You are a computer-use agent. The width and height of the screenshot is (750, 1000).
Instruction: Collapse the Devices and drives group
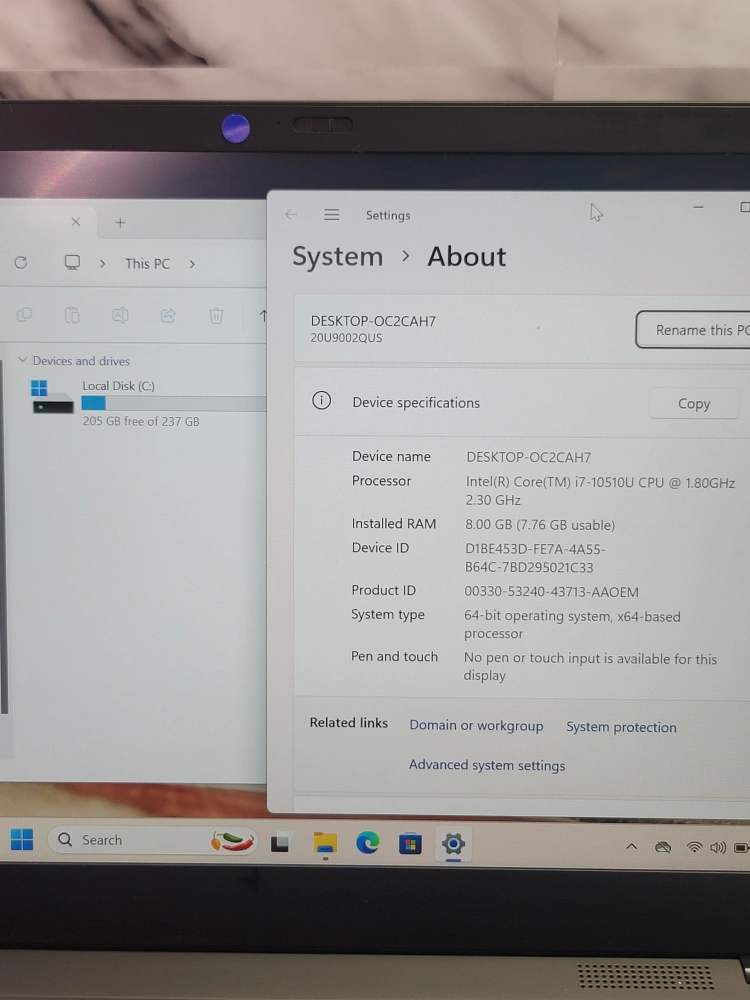coord(23,361)
